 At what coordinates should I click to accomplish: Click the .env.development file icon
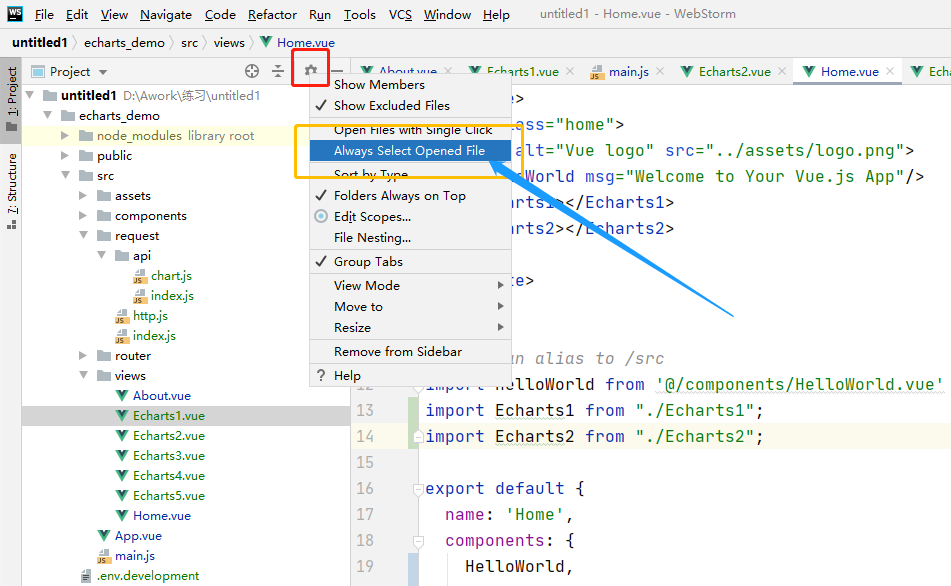point(86,576)
